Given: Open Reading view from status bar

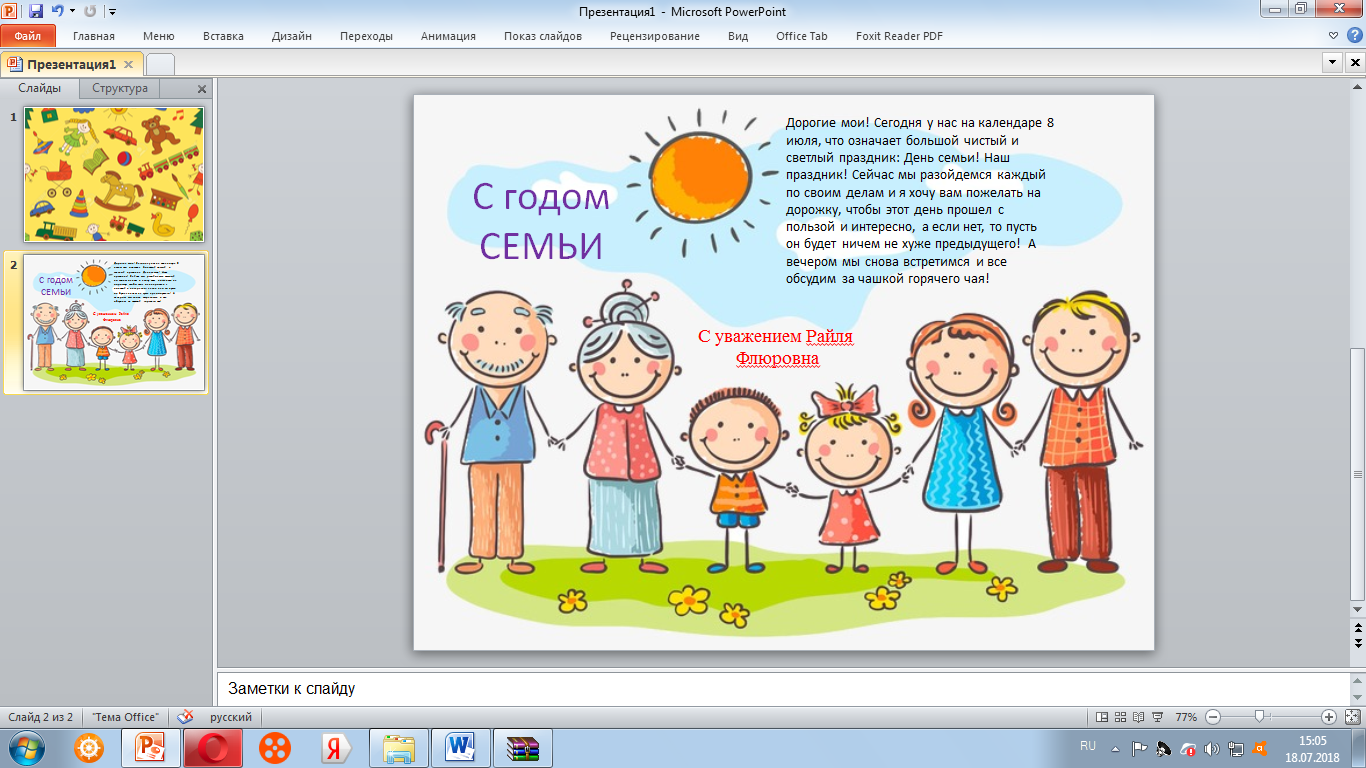Looking at the screenshot, I should tap(1139, 717).
